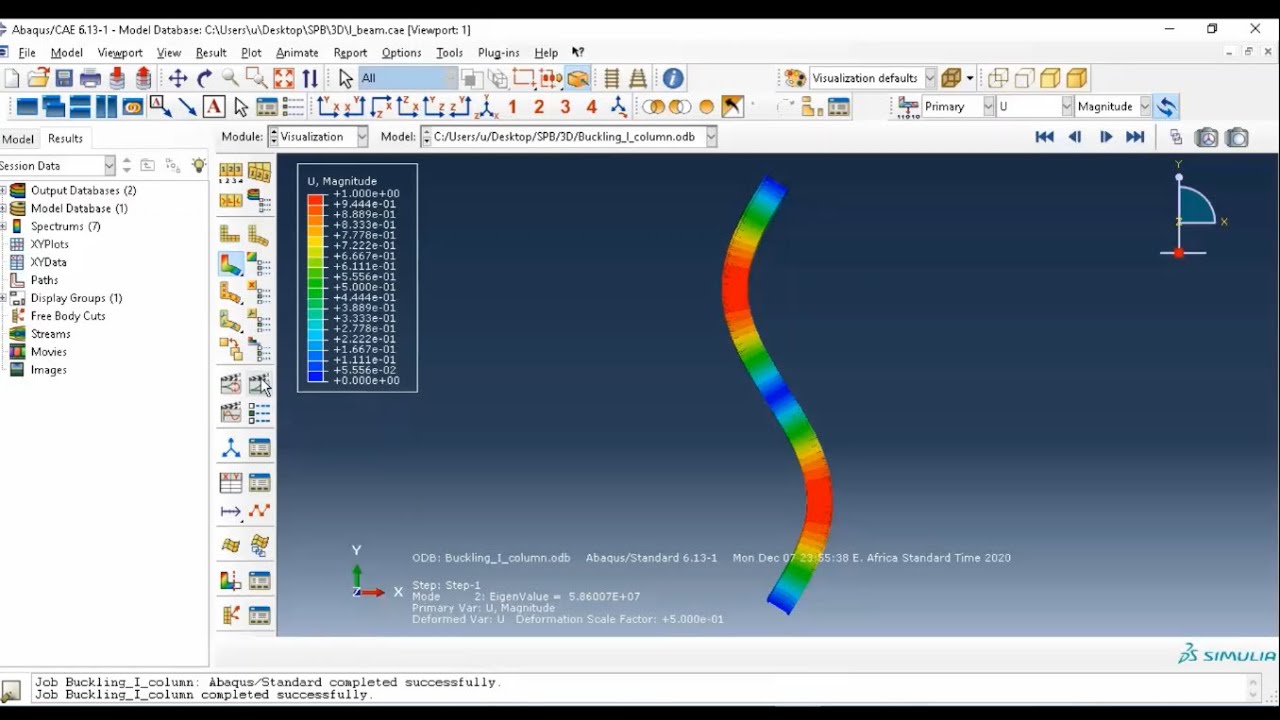
Task: Click the Plot Material Orientations icon
Action: point(231,322)
